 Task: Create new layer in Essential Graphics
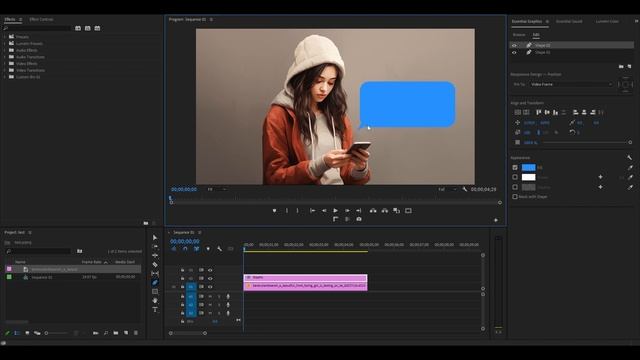tap(629, 67)
